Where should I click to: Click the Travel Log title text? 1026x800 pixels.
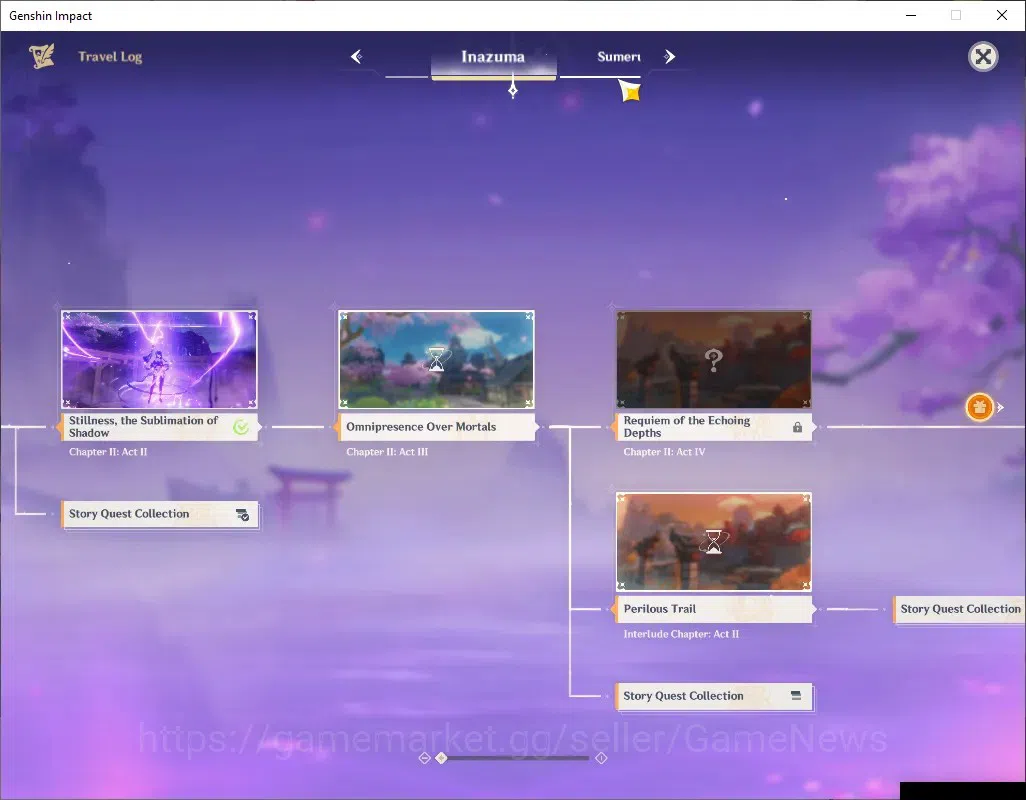110,57
